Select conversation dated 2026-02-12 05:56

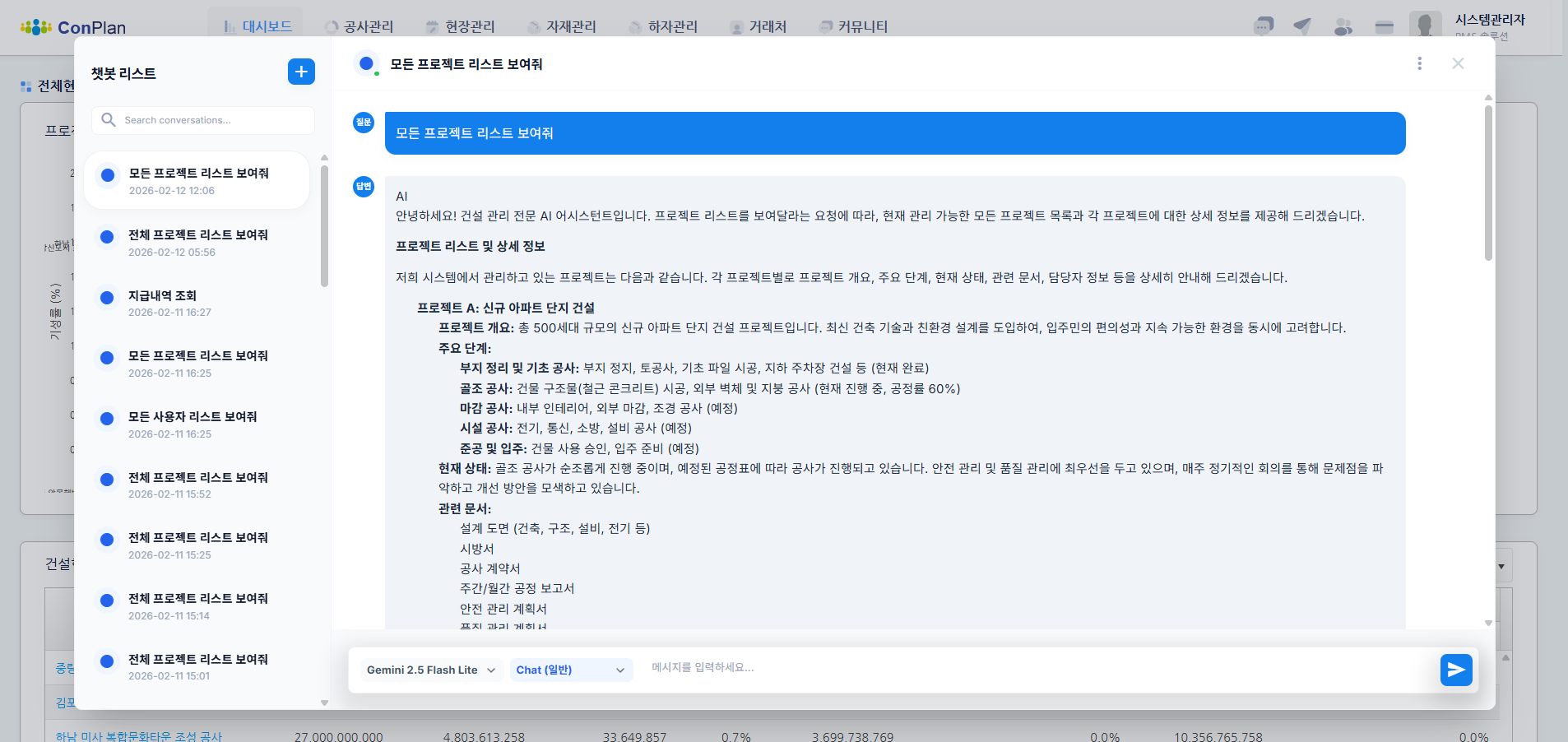[197, 243]
